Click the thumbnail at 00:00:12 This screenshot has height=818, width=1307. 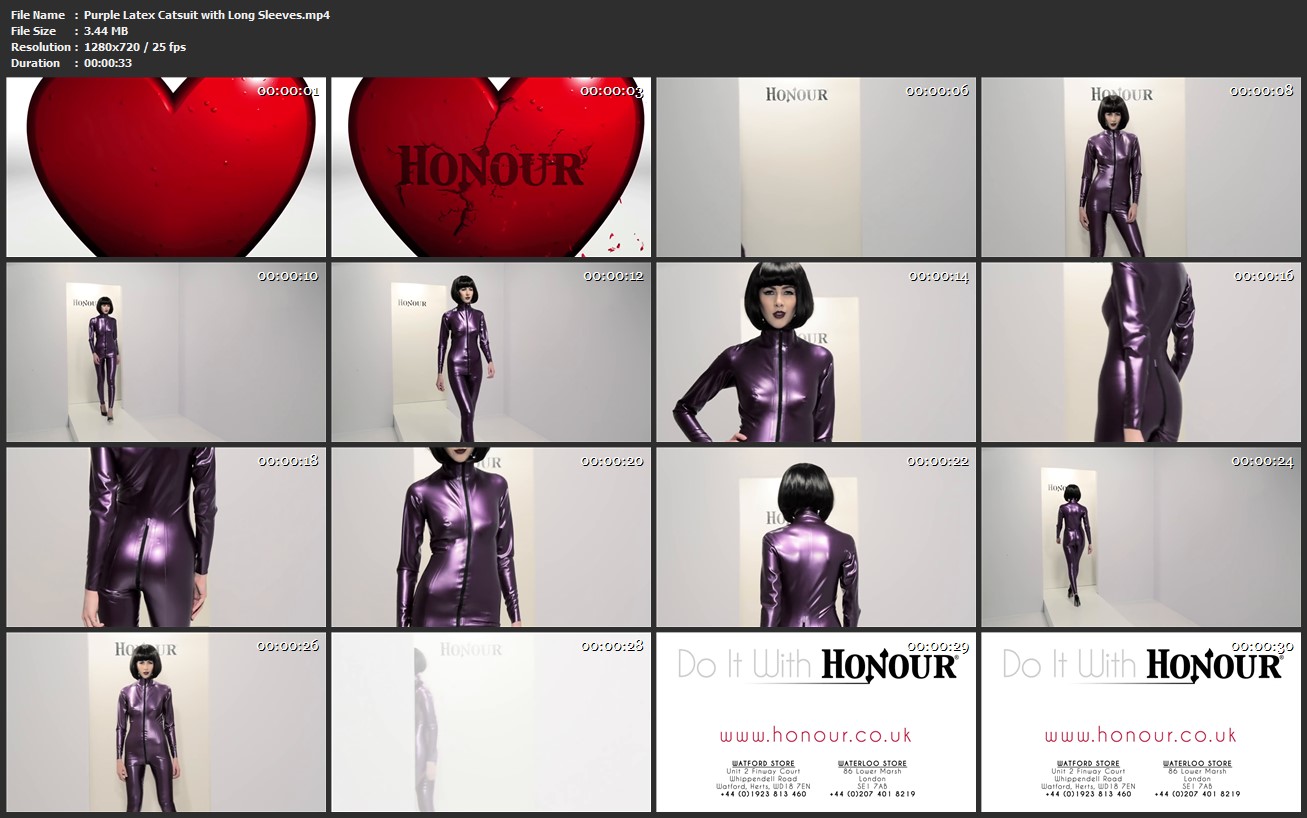point(491,352)
